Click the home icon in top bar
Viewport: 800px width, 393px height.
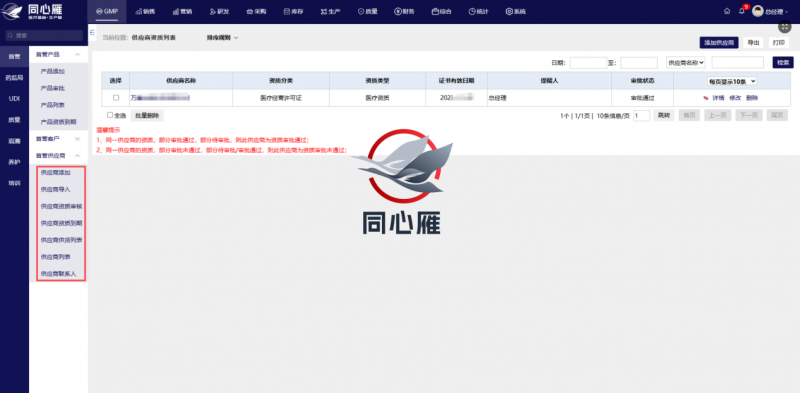[727, 11]
